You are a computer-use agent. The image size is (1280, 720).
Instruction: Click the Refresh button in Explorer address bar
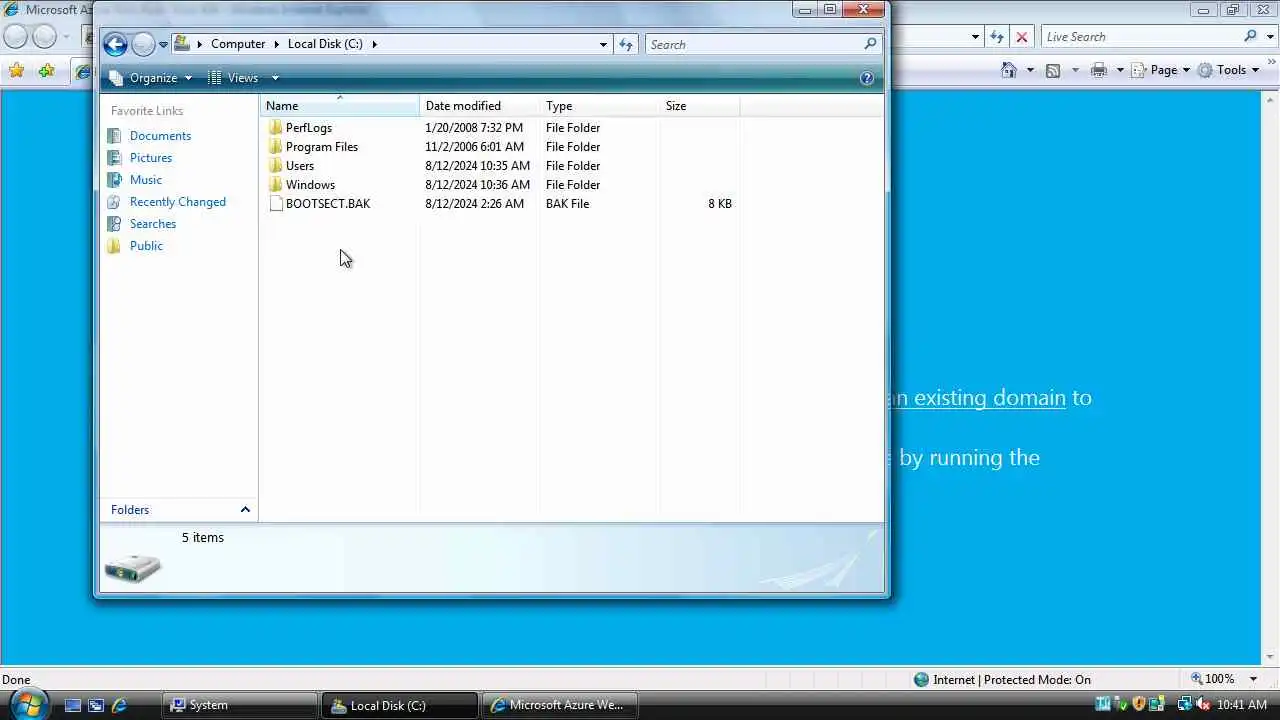(x=626, y=44)
